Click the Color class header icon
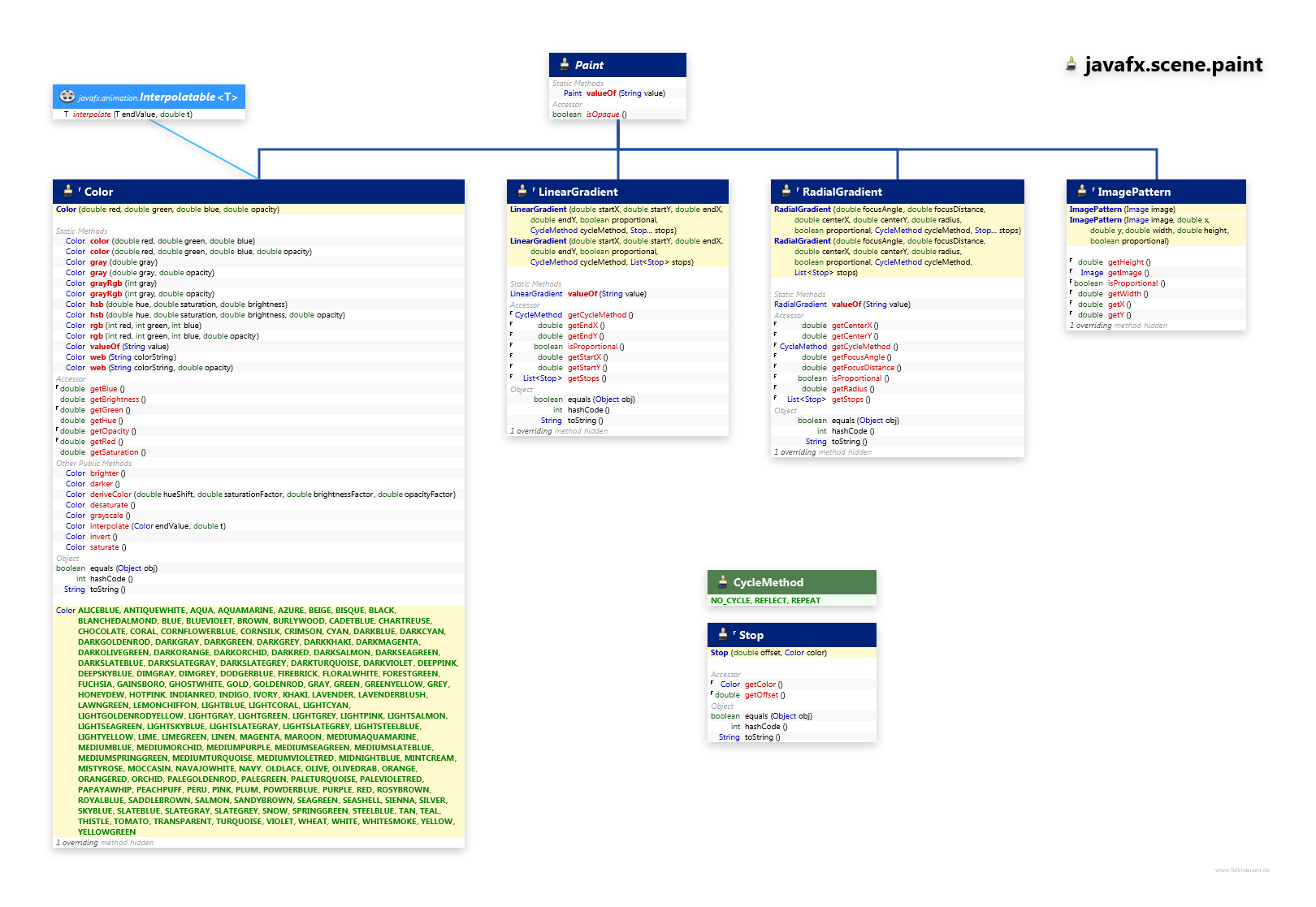1316x907 pixels. [68, 192]
